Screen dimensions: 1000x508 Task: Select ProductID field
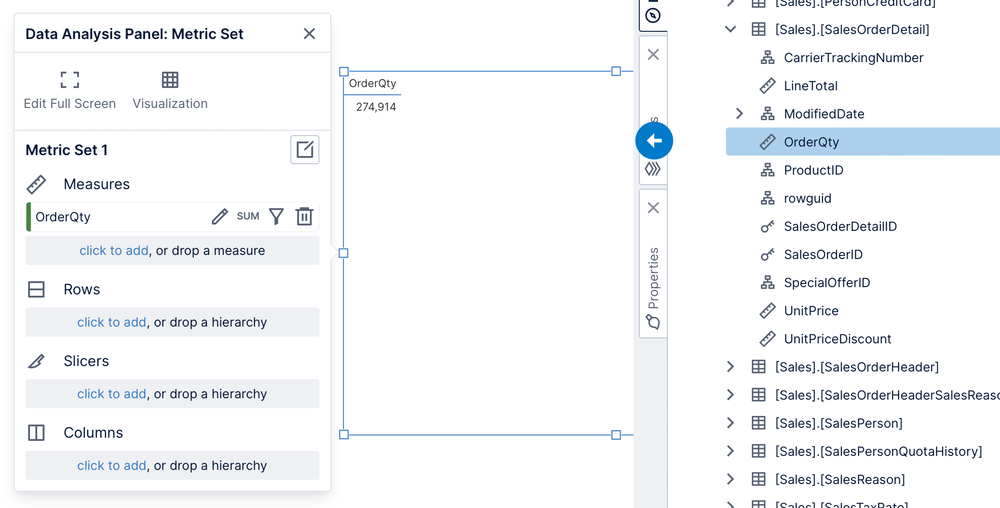813,170
